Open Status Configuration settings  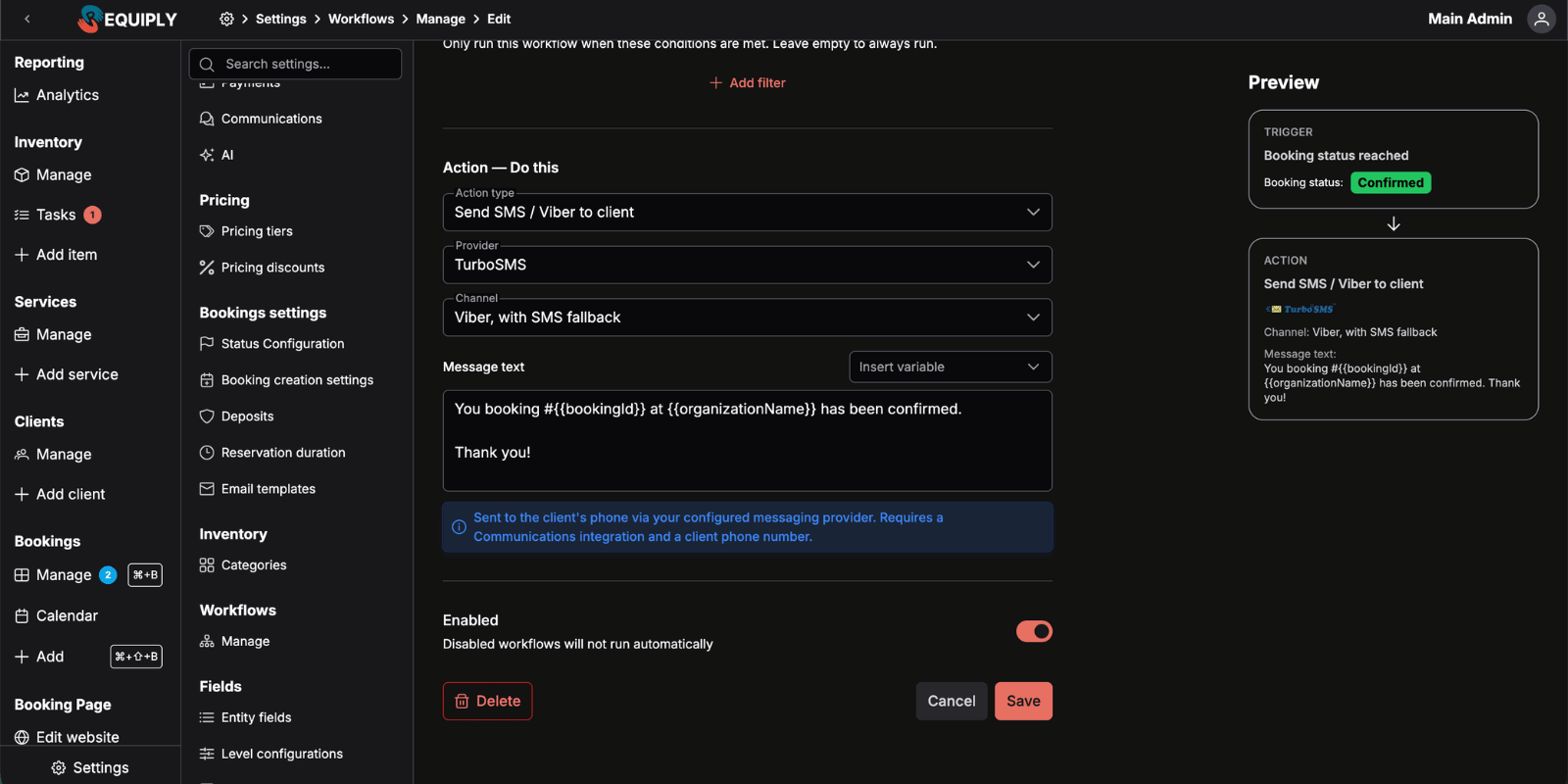point(271,344)
